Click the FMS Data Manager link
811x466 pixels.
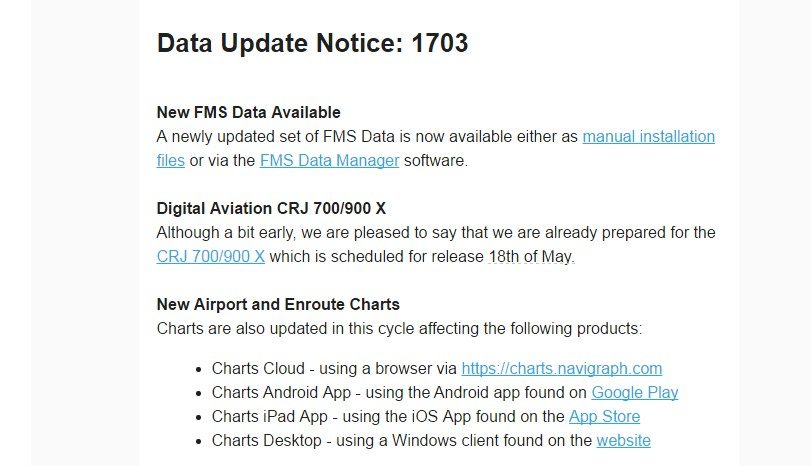click(329, 160)
